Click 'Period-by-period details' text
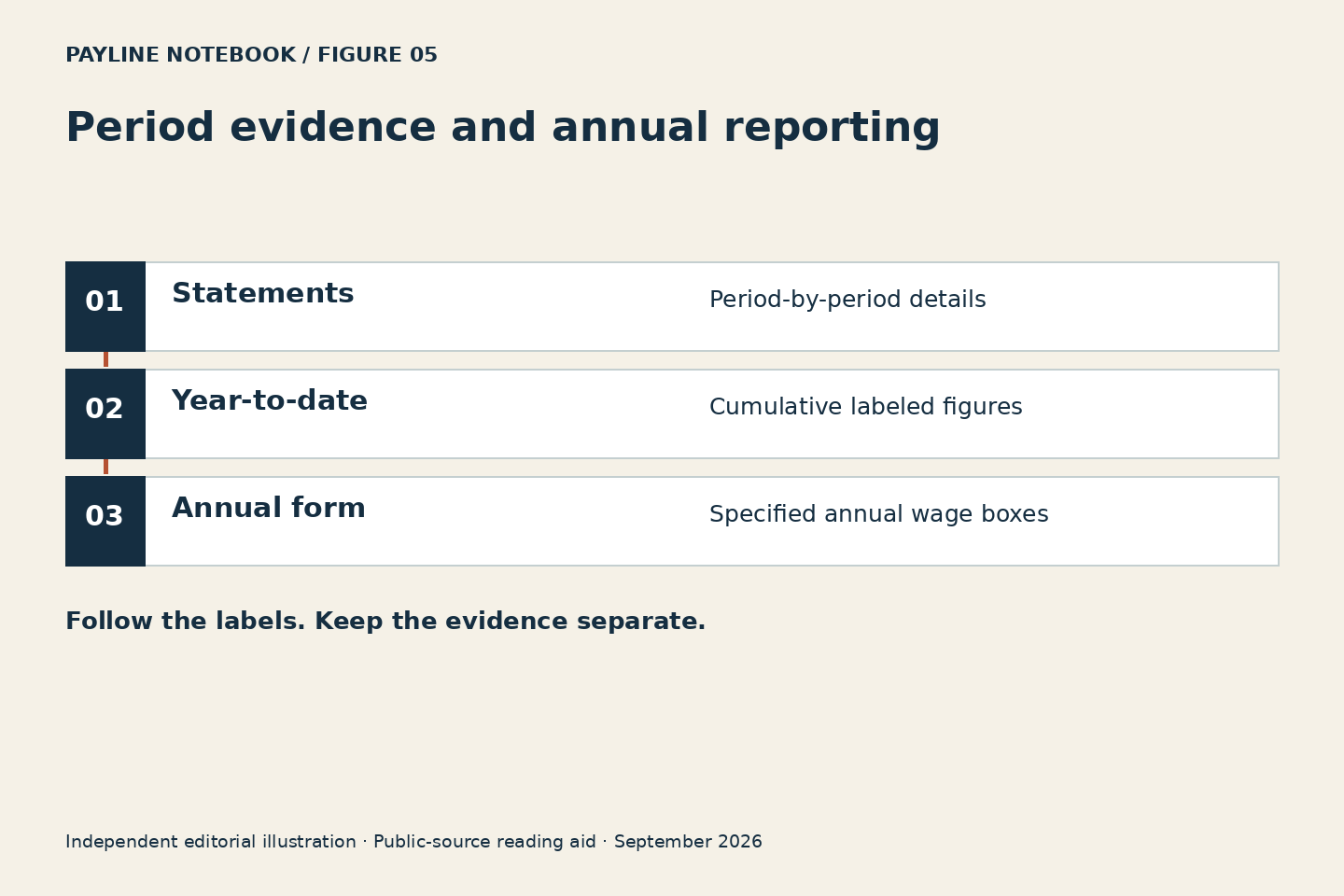The height and width of the screenshot is (896, 1344). (x=847, y=301)
